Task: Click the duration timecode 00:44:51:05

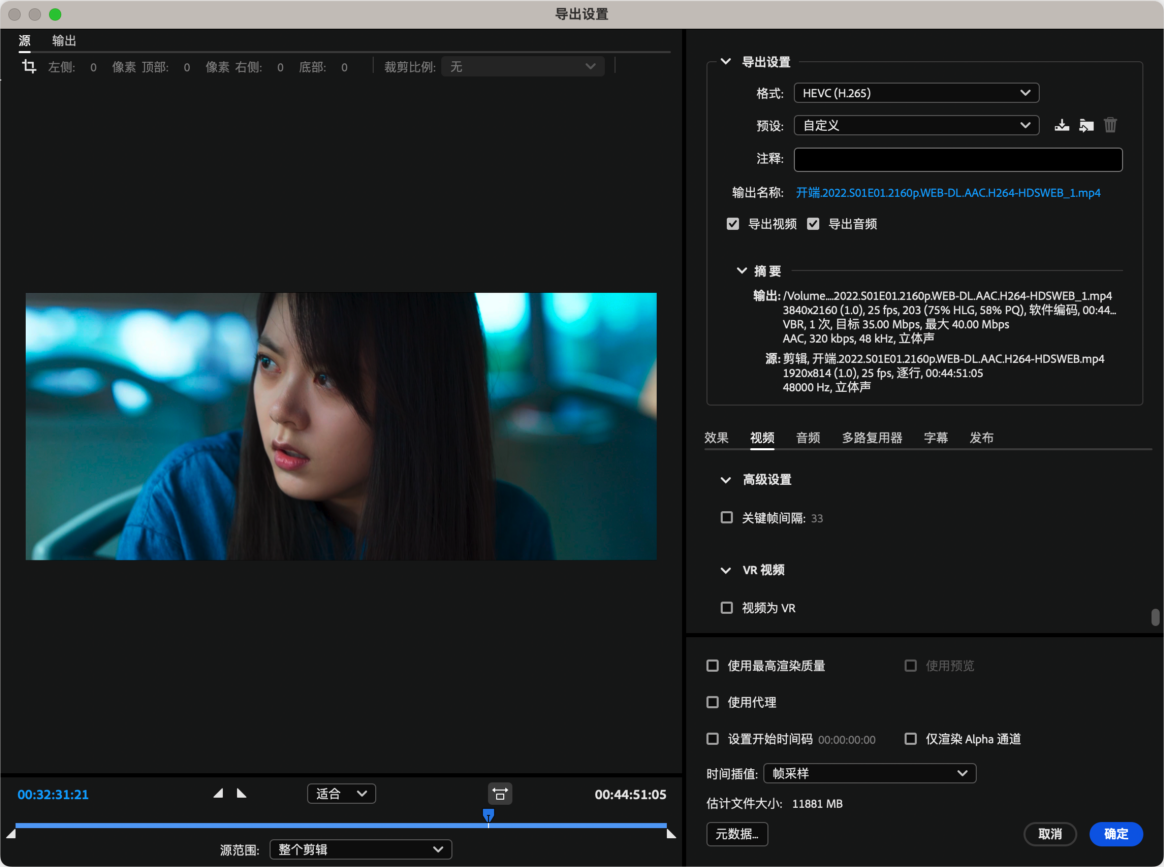Action: pos(630,794)
